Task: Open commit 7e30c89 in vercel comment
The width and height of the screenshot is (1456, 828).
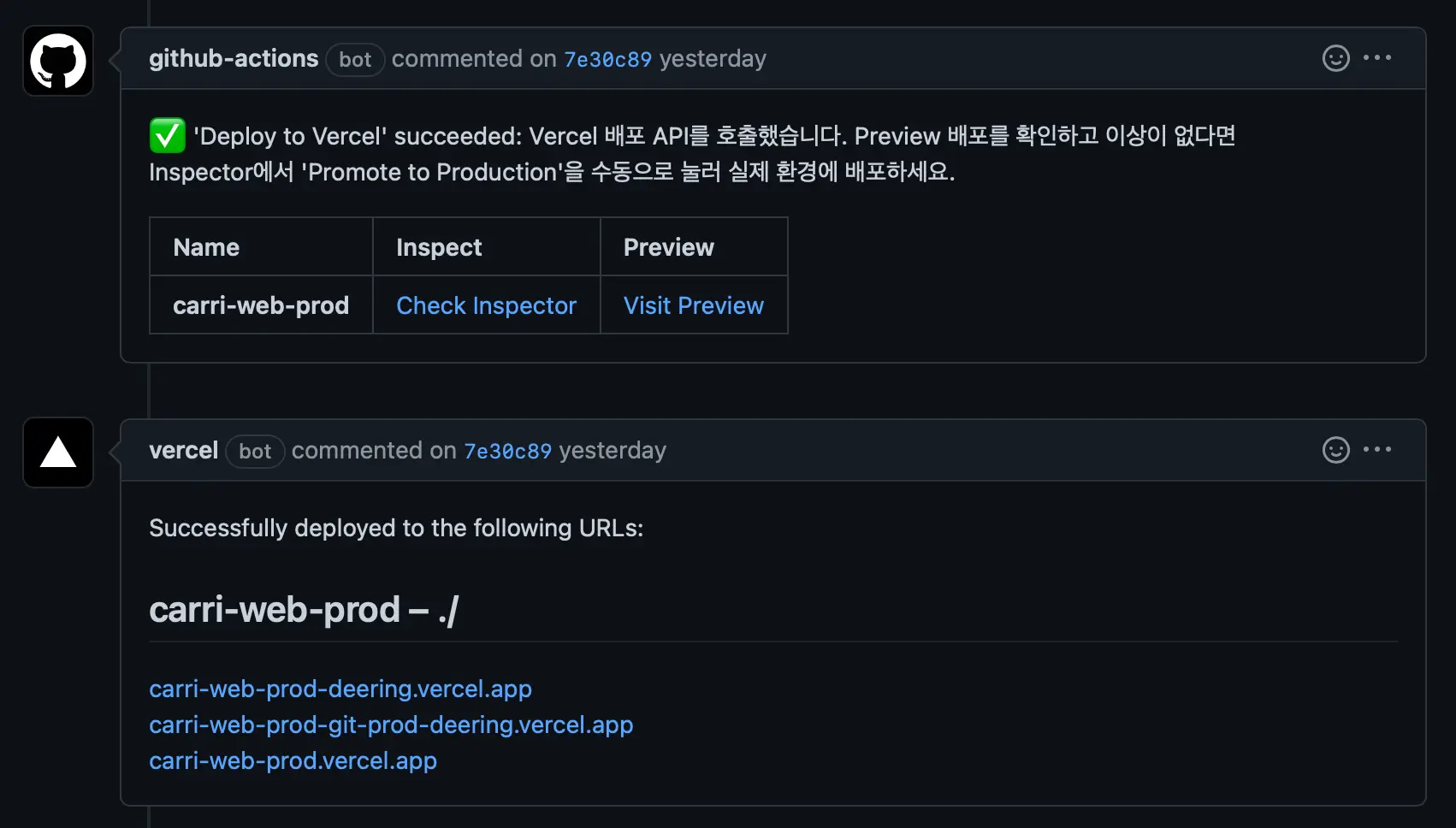Action: tap(507, 451)
